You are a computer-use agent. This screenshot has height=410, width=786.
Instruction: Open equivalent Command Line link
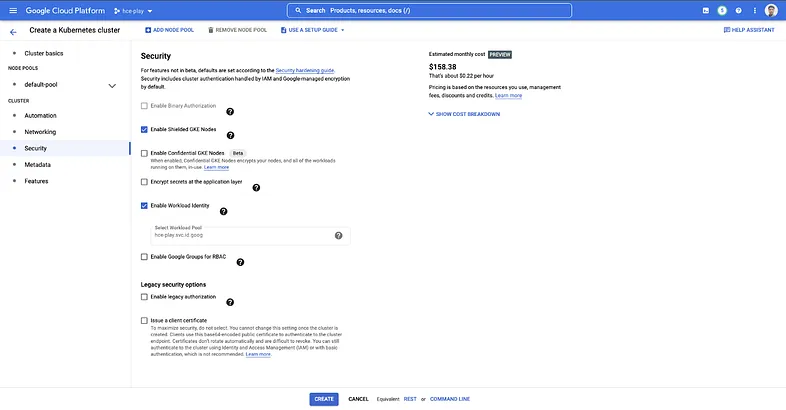(x=450, y=399)
